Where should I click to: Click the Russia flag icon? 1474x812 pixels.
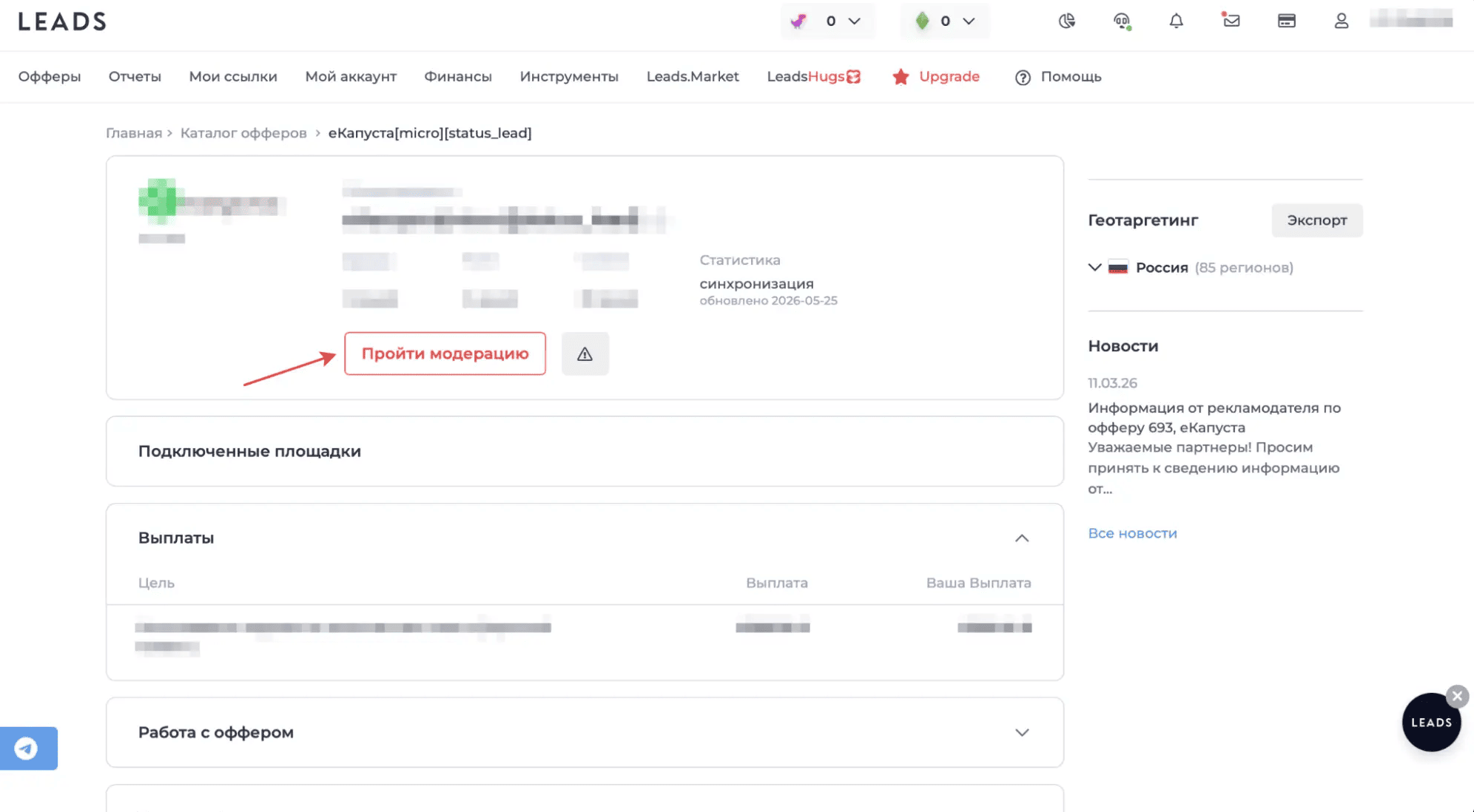point(1118,268)
